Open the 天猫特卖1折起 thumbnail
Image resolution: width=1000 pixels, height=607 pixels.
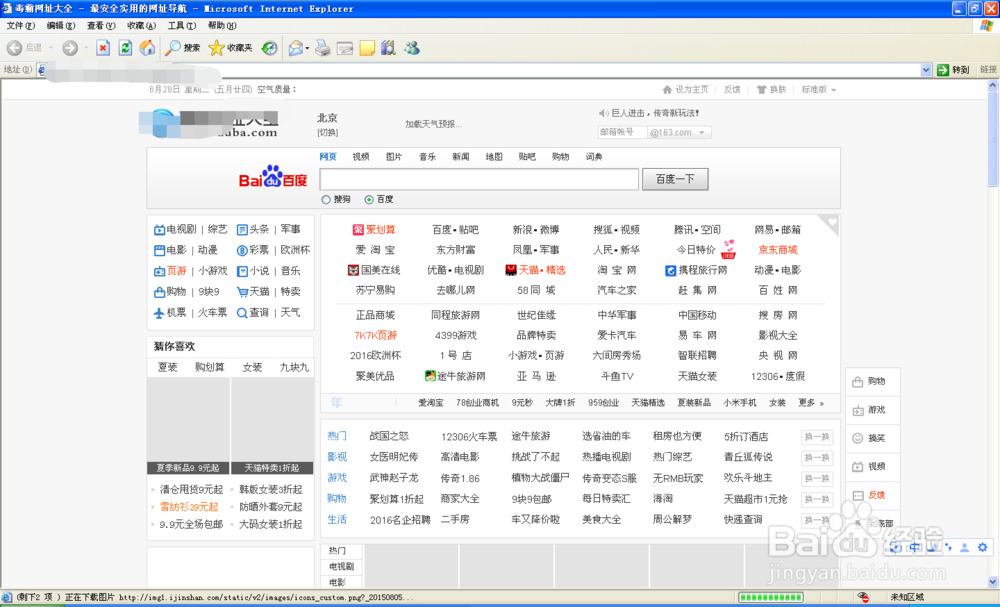click(x=272, y=426)
